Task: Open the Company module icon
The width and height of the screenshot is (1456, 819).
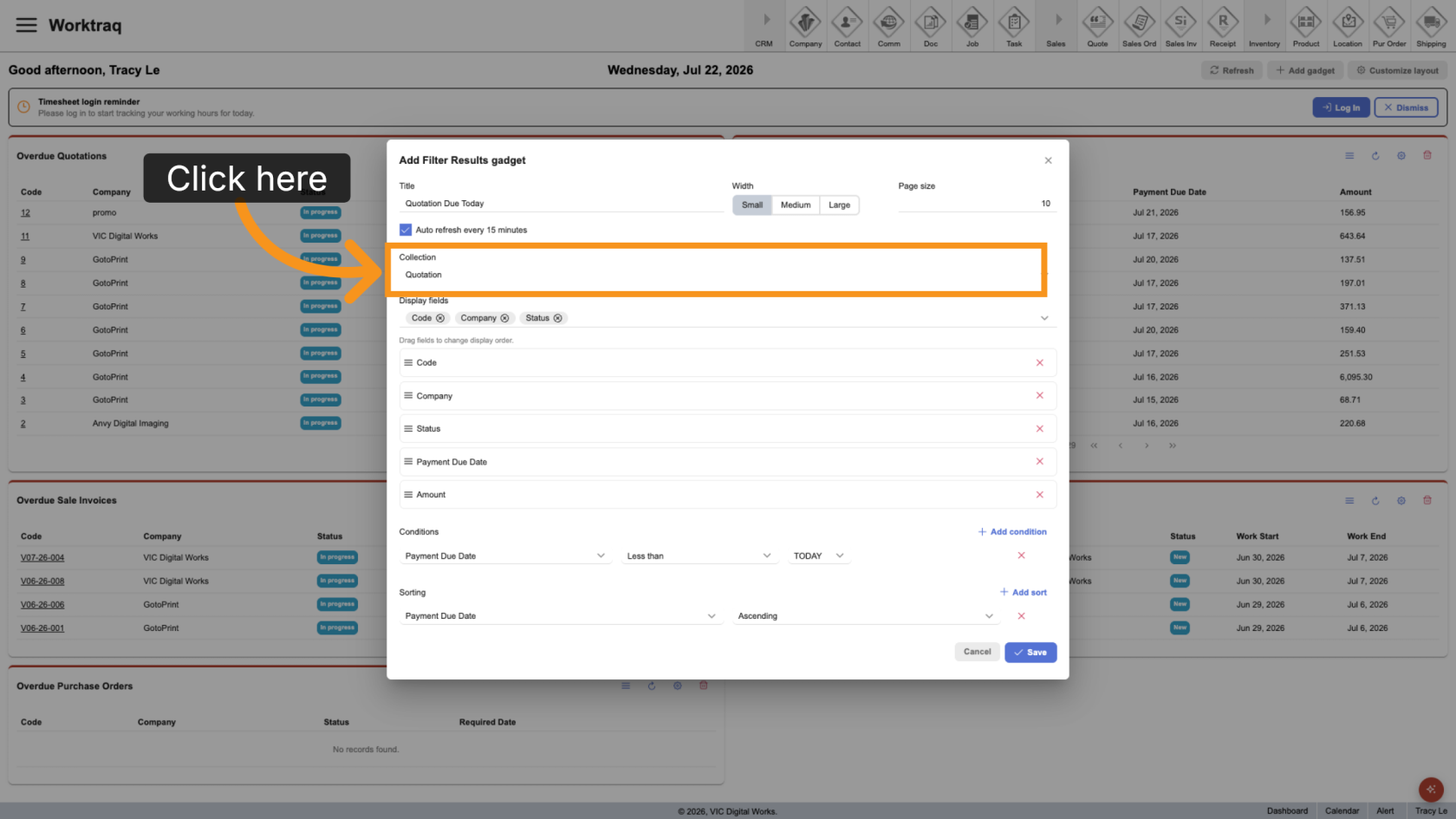Action: click(x=805, y=26)
